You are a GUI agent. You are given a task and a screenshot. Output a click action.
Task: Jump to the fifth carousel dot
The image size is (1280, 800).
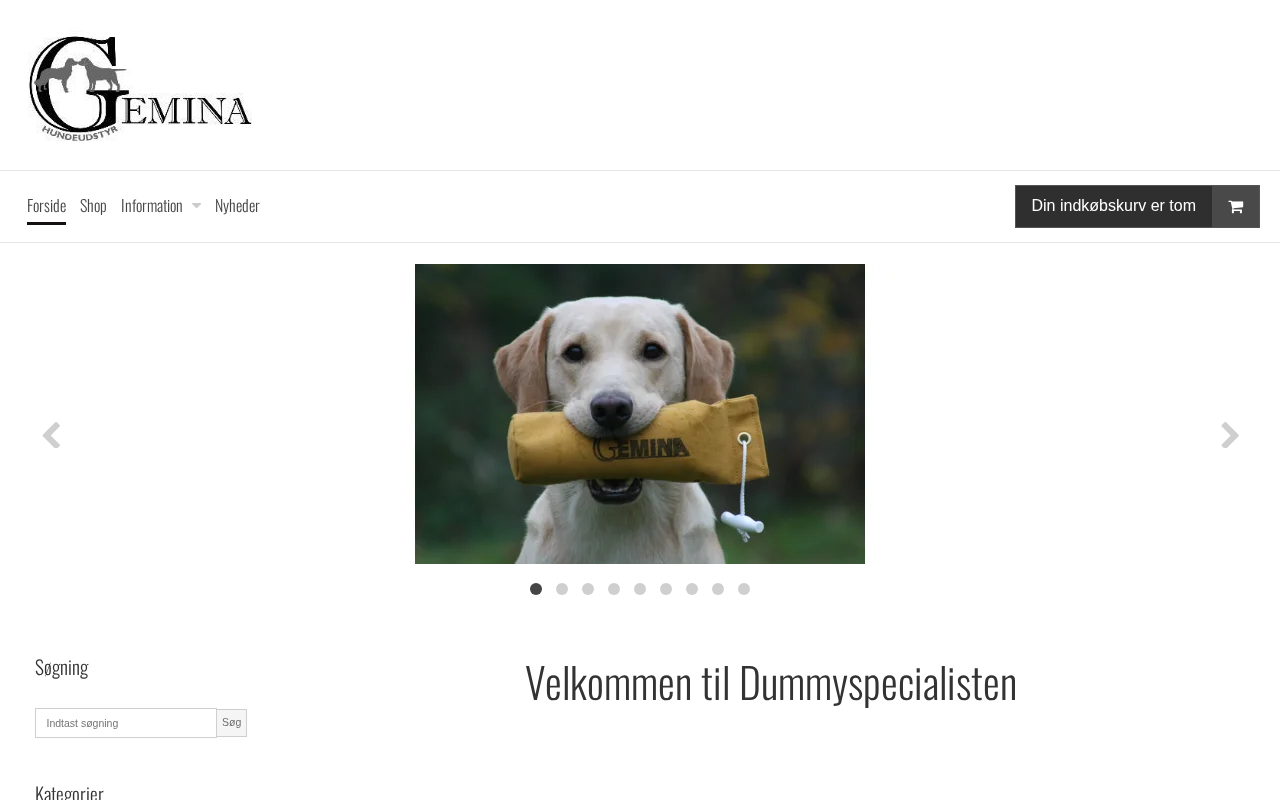pos(640,589)
